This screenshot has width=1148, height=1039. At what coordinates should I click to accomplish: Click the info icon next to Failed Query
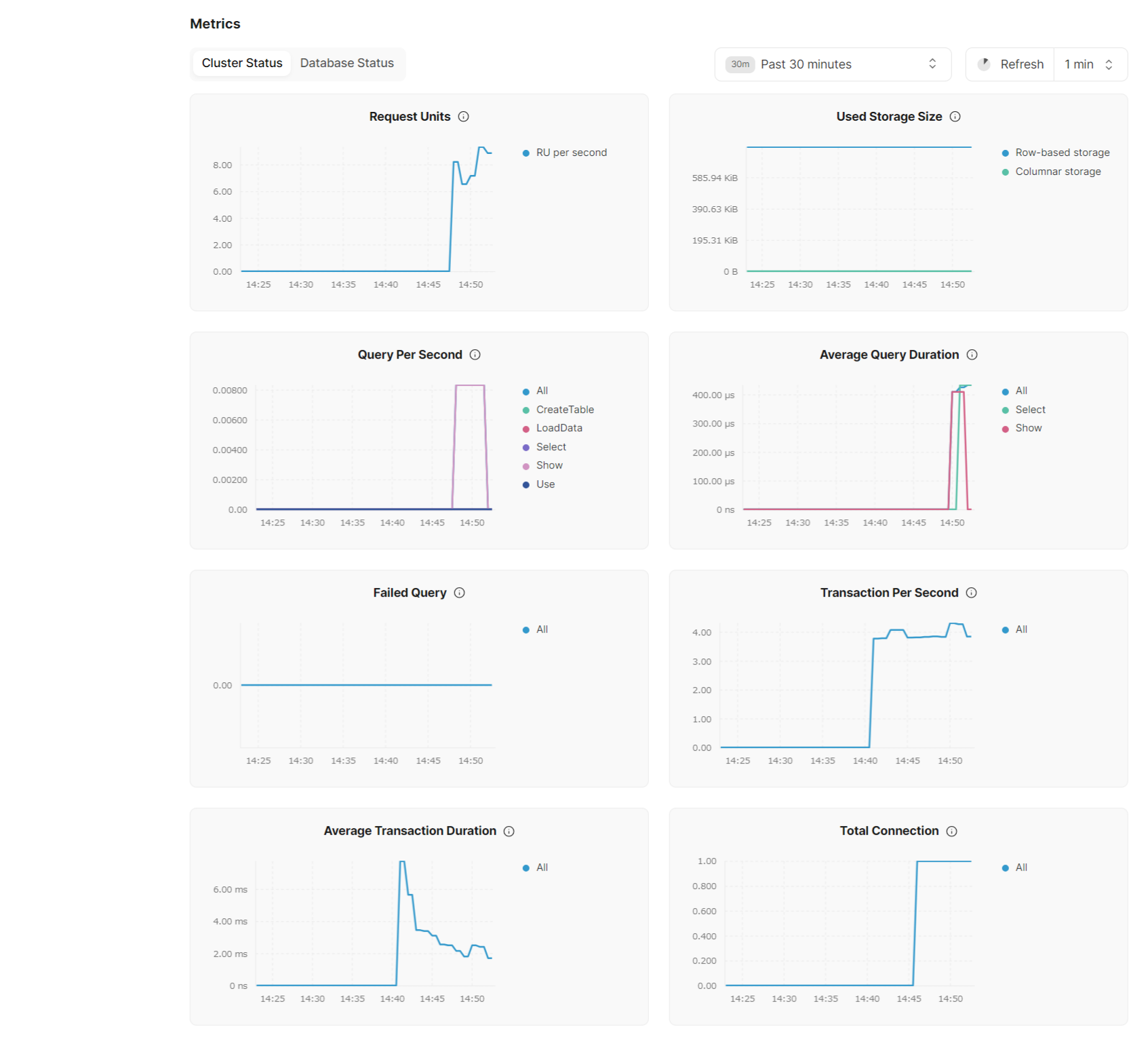(x=459, y=593)
